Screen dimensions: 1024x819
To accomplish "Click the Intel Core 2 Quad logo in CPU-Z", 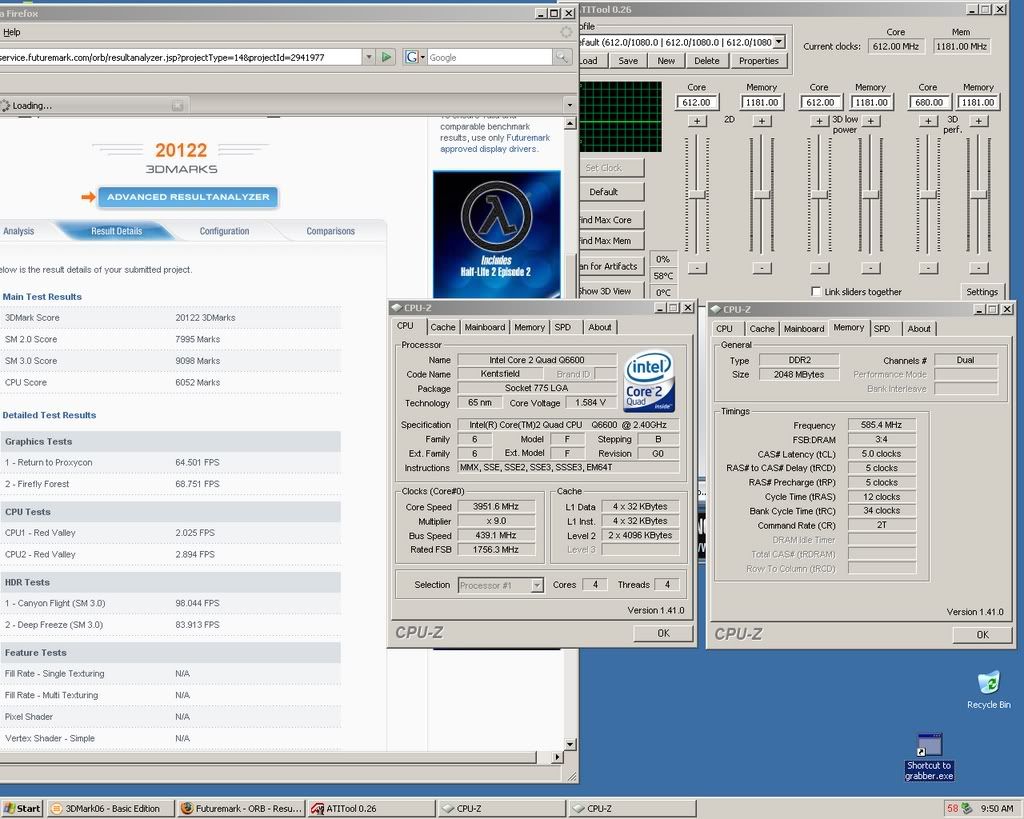I will pos(649,382).
